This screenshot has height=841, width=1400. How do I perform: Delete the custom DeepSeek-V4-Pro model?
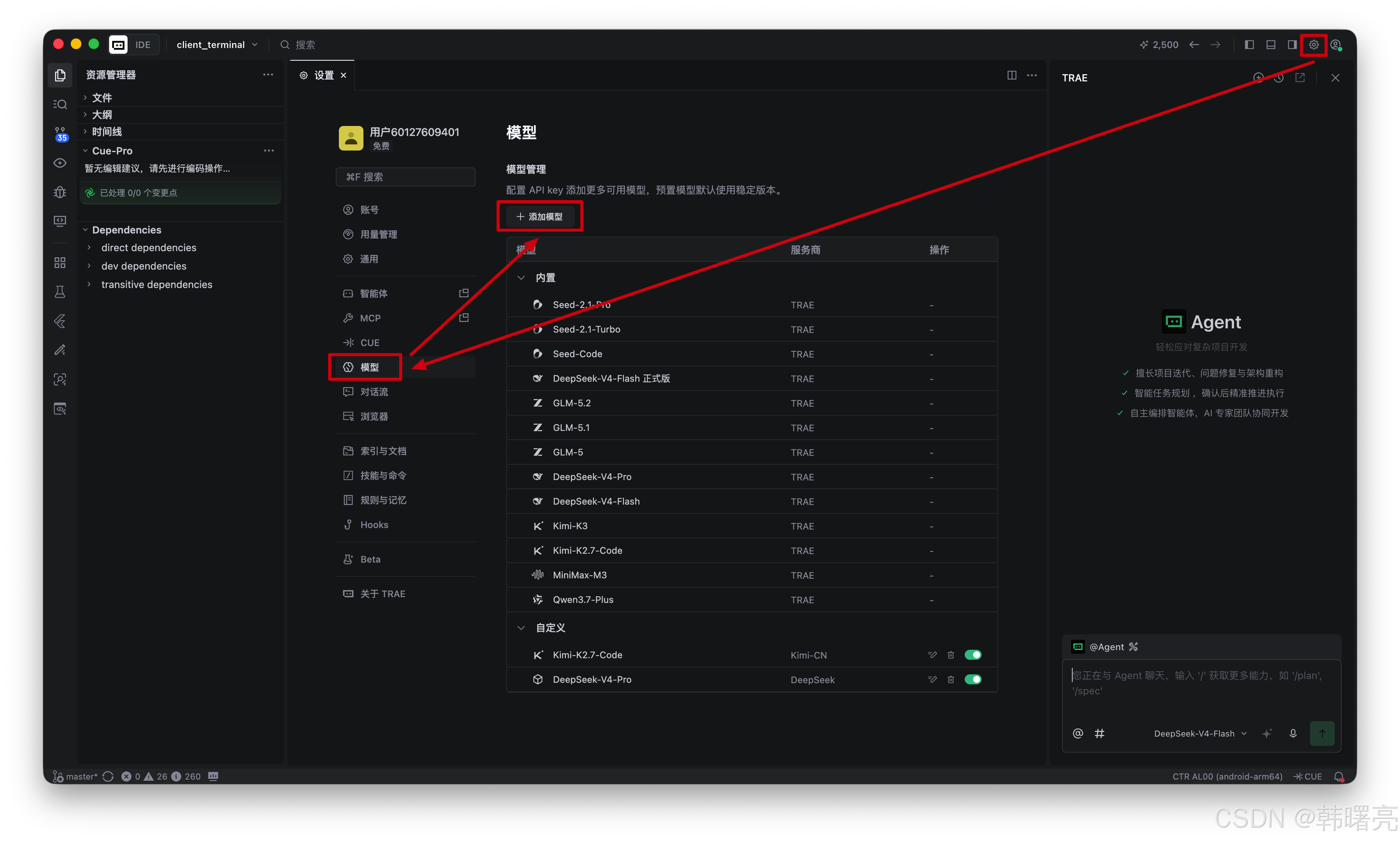(x=950, y=679)
